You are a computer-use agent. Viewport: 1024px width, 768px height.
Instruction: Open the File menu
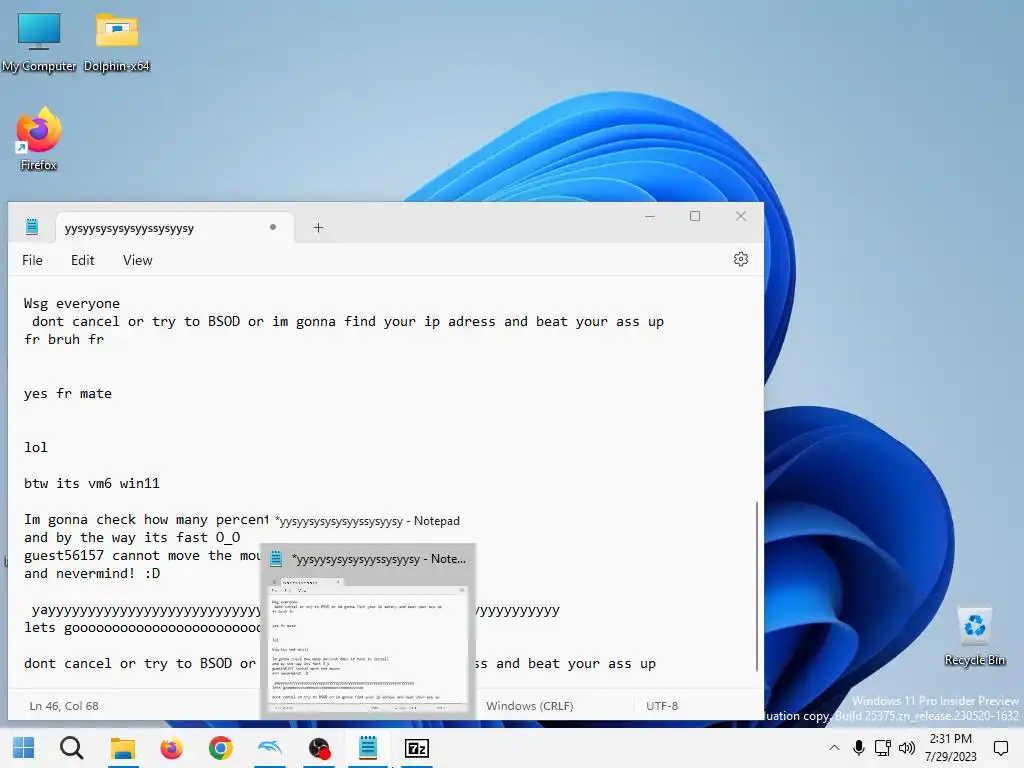click(x=32, y=260)
